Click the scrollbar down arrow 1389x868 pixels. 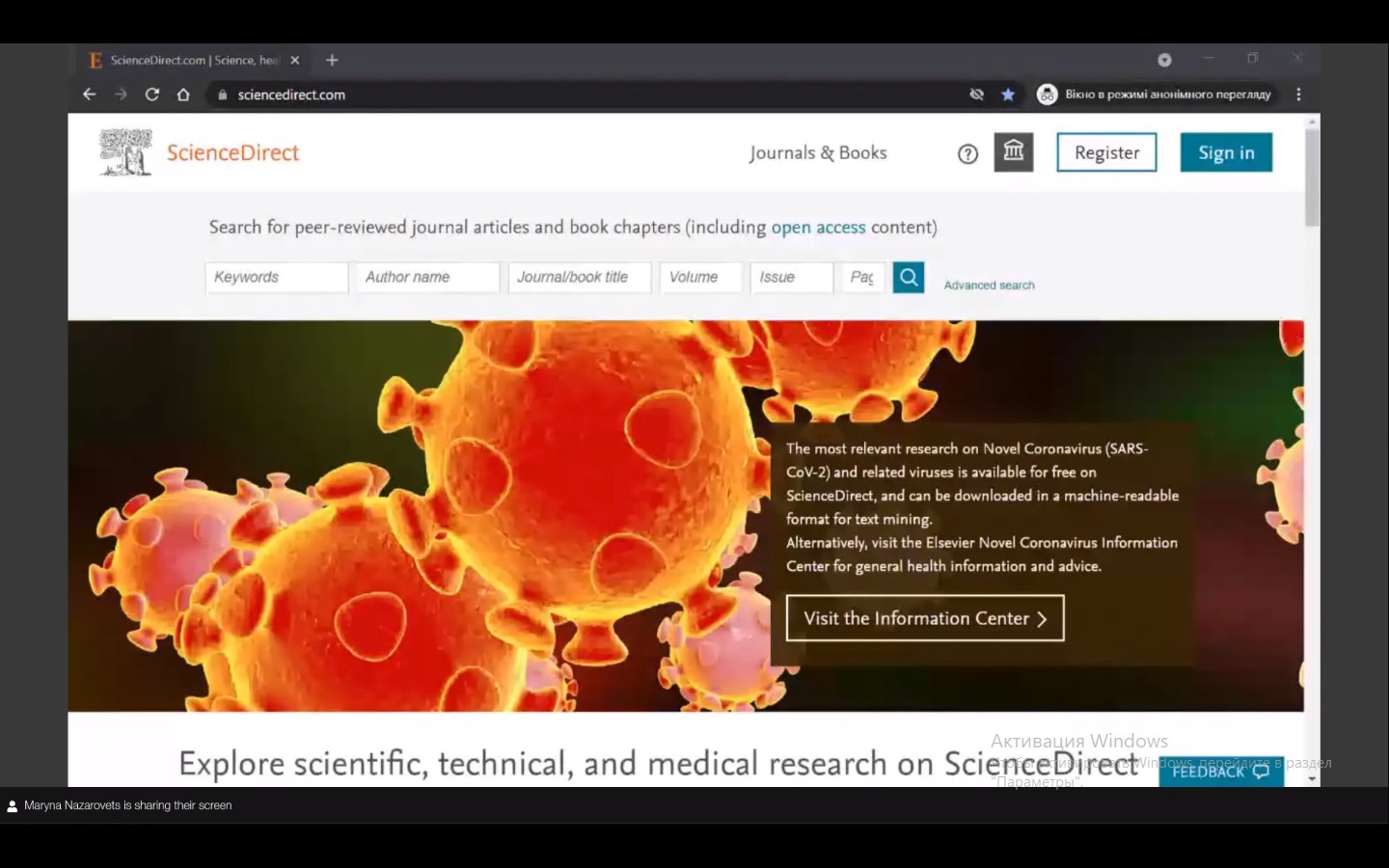[x=1312, y=779]
